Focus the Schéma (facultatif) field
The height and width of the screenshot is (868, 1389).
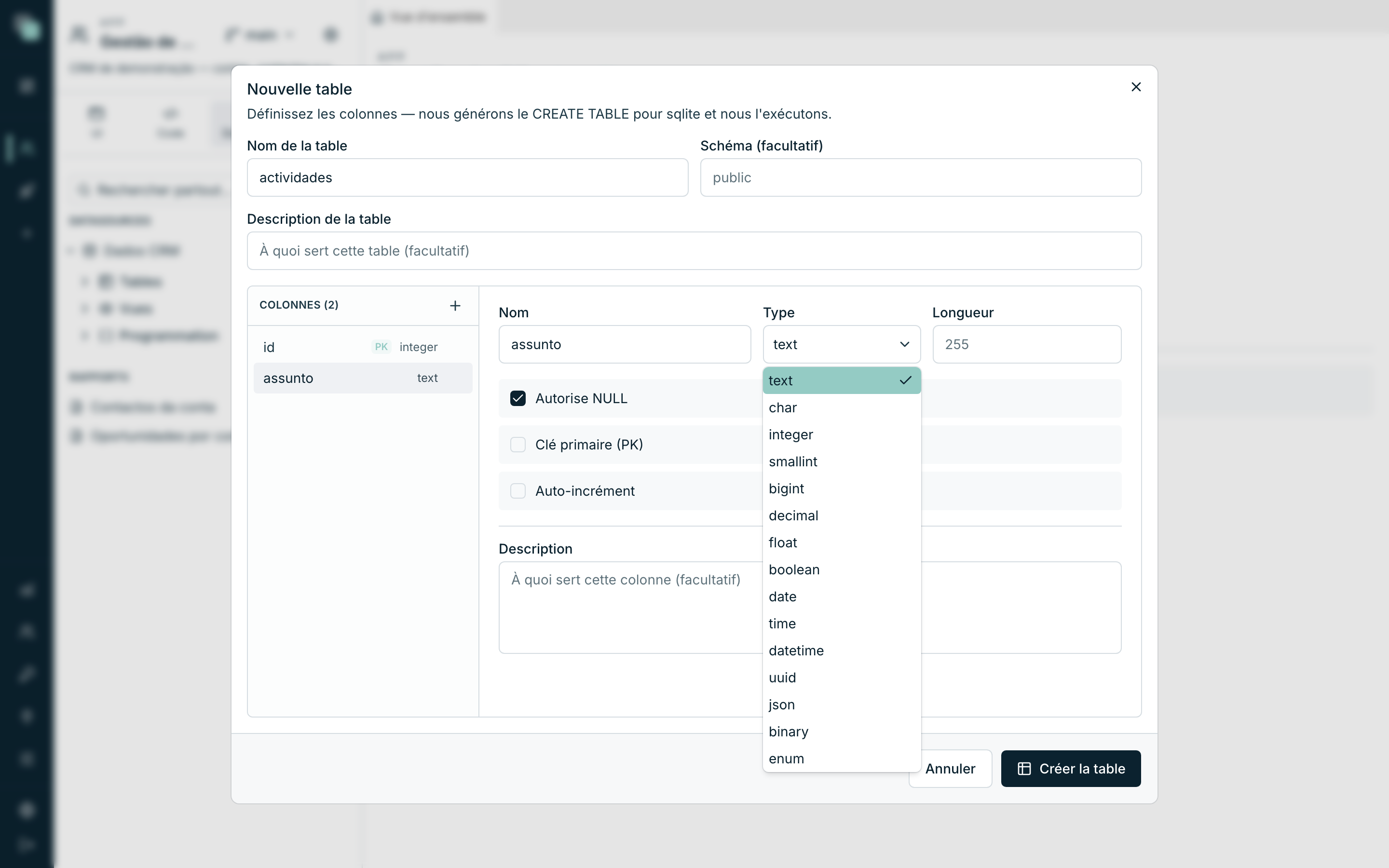(x=921, y=177)
